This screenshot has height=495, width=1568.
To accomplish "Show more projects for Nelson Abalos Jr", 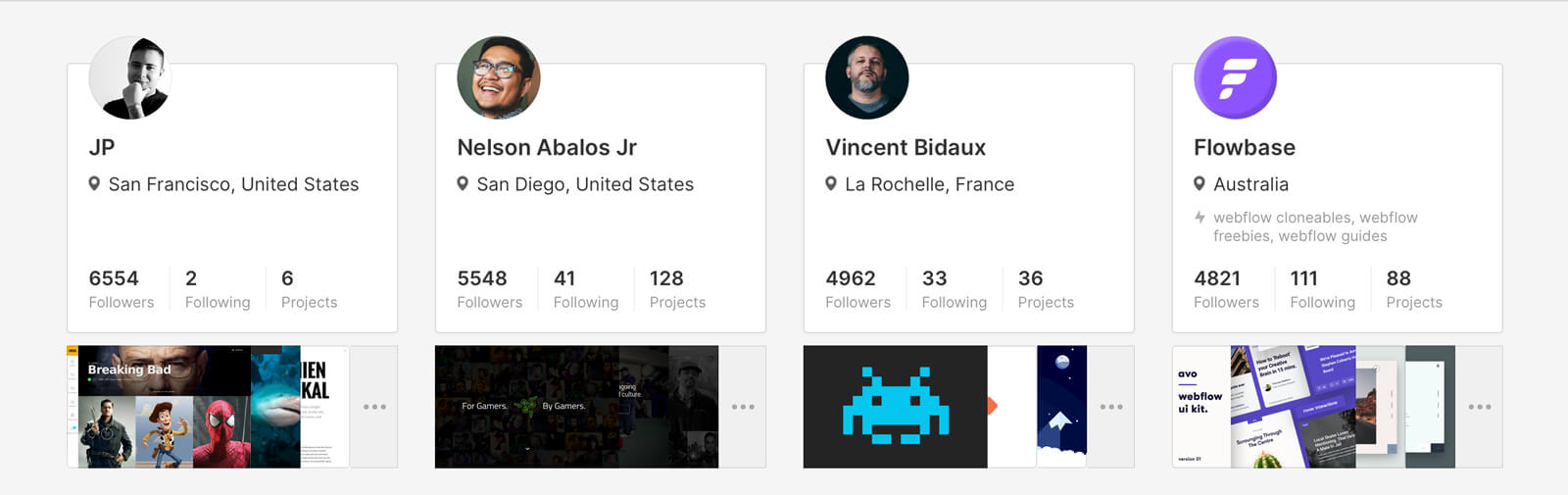I will pos(743,407).
